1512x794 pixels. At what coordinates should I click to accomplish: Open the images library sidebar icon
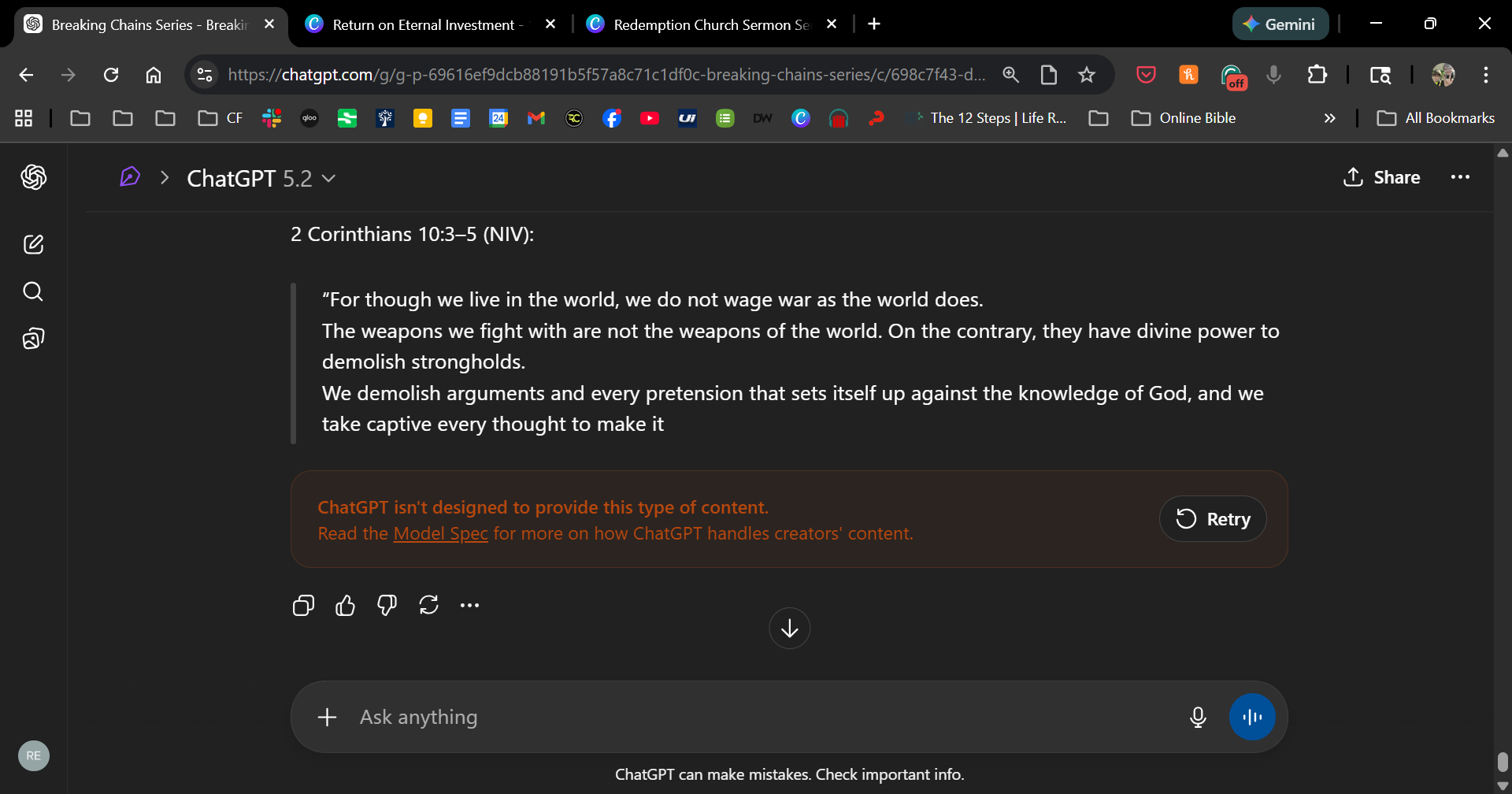point(33,339)
